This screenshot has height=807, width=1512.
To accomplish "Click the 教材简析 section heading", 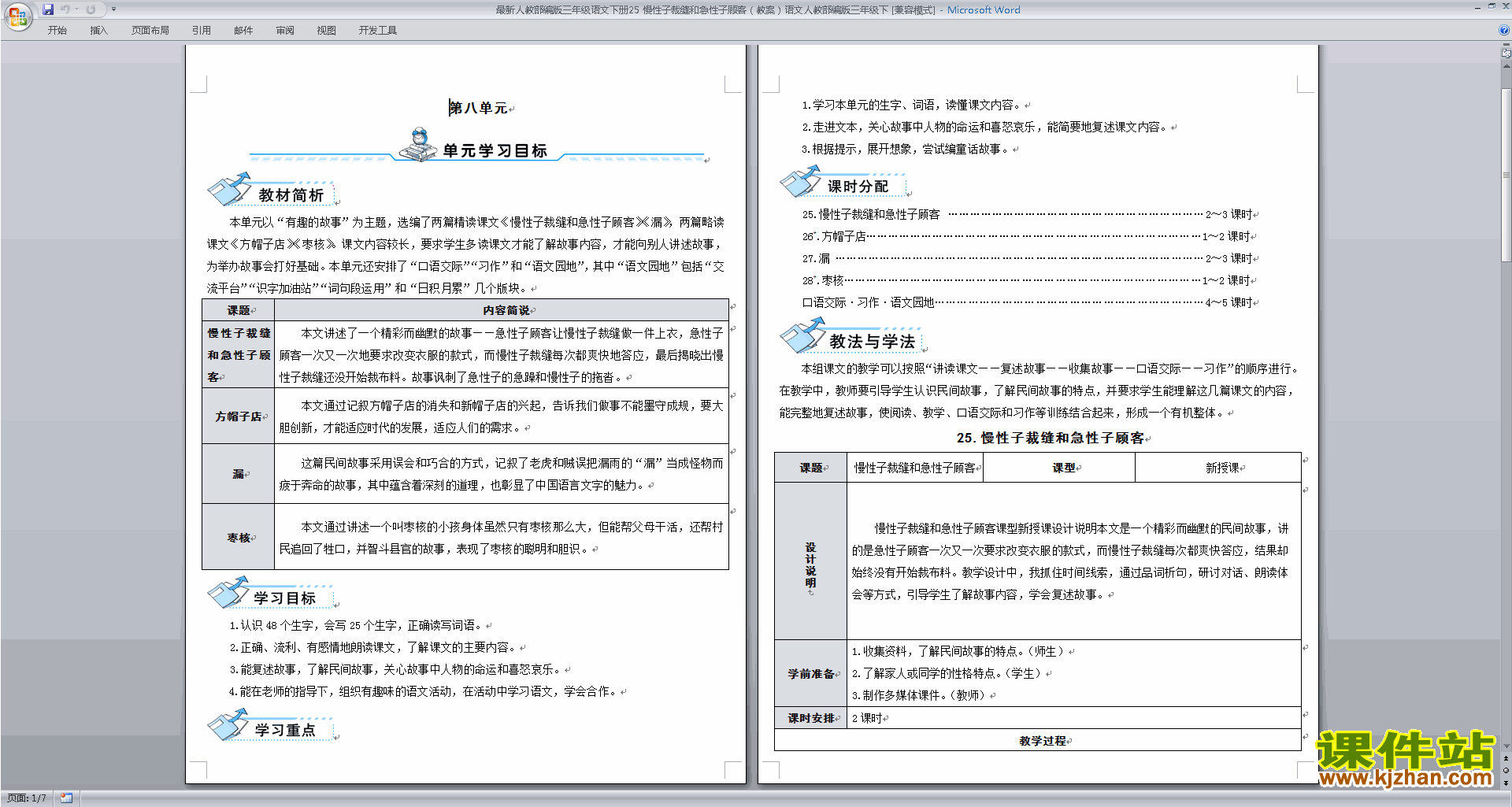I will (x=291, y=194).
